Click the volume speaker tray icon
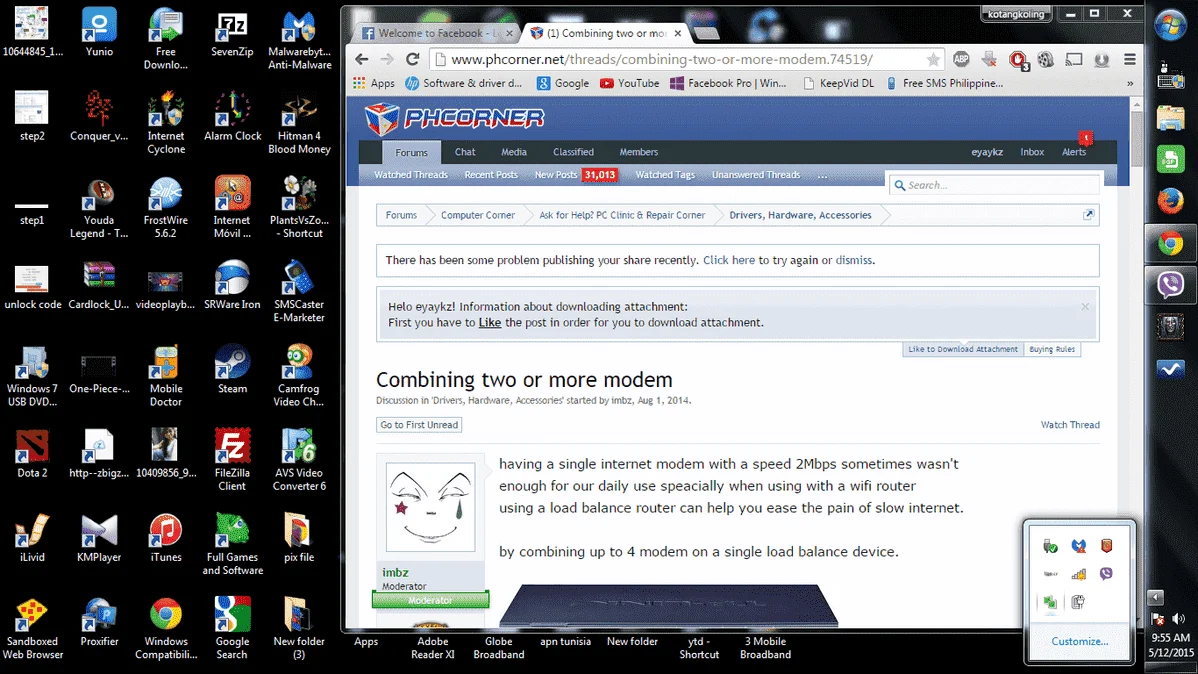This screenshot has height=674, width=1198. click(x=1179, y=618)
